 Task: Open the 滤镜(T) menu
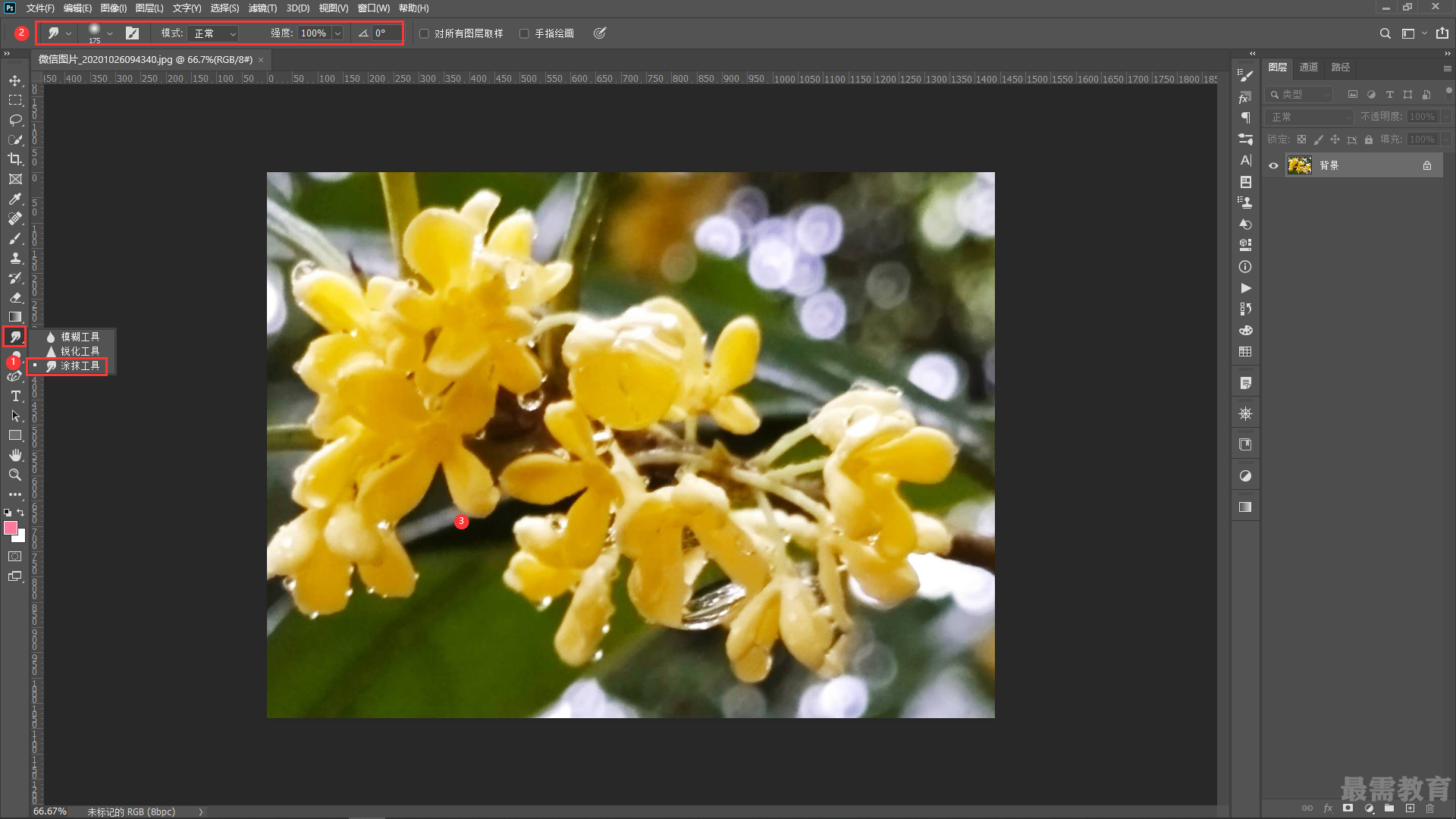click(262, 8)
